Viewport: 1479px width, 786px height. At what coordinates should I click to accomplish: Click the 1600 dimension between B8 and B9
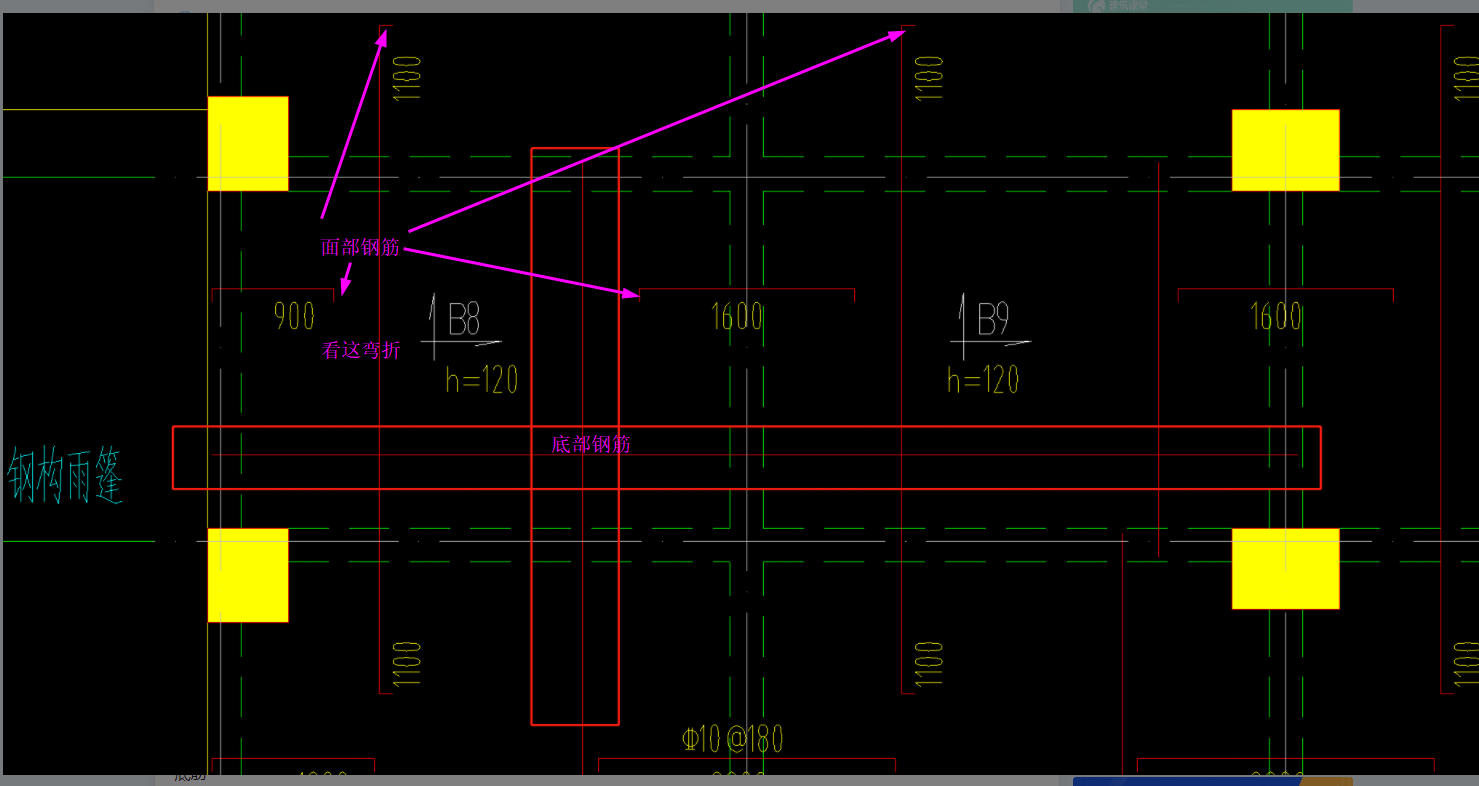[x=737, y=317]
